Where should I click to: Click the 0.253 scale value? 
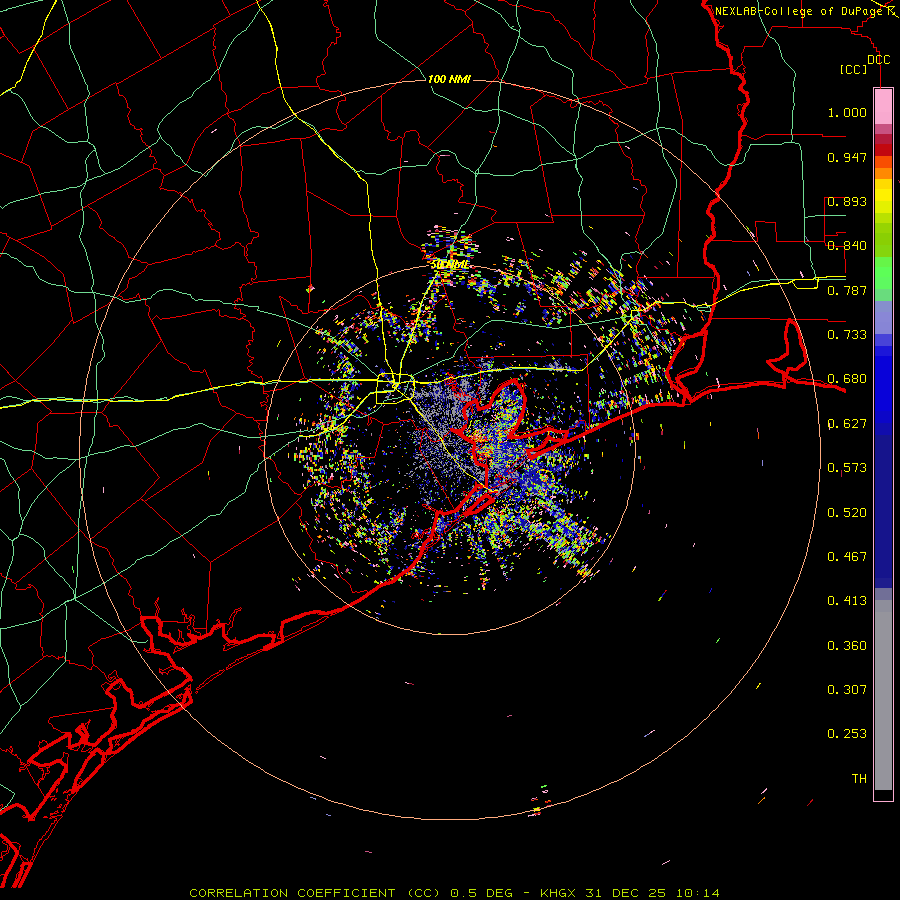click(x=847, y=734)
